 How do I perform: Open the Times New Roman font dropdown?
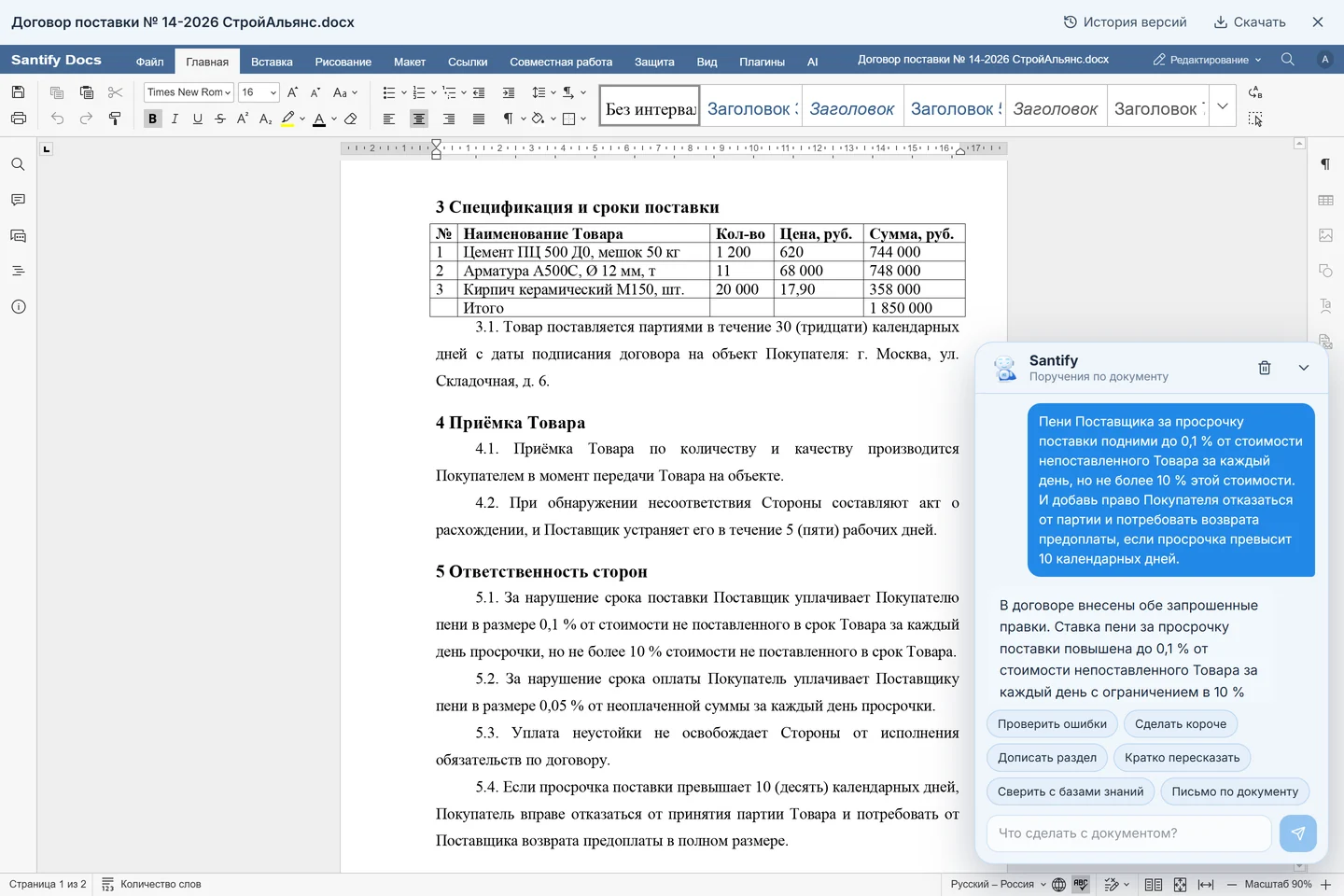pos(189,92)
